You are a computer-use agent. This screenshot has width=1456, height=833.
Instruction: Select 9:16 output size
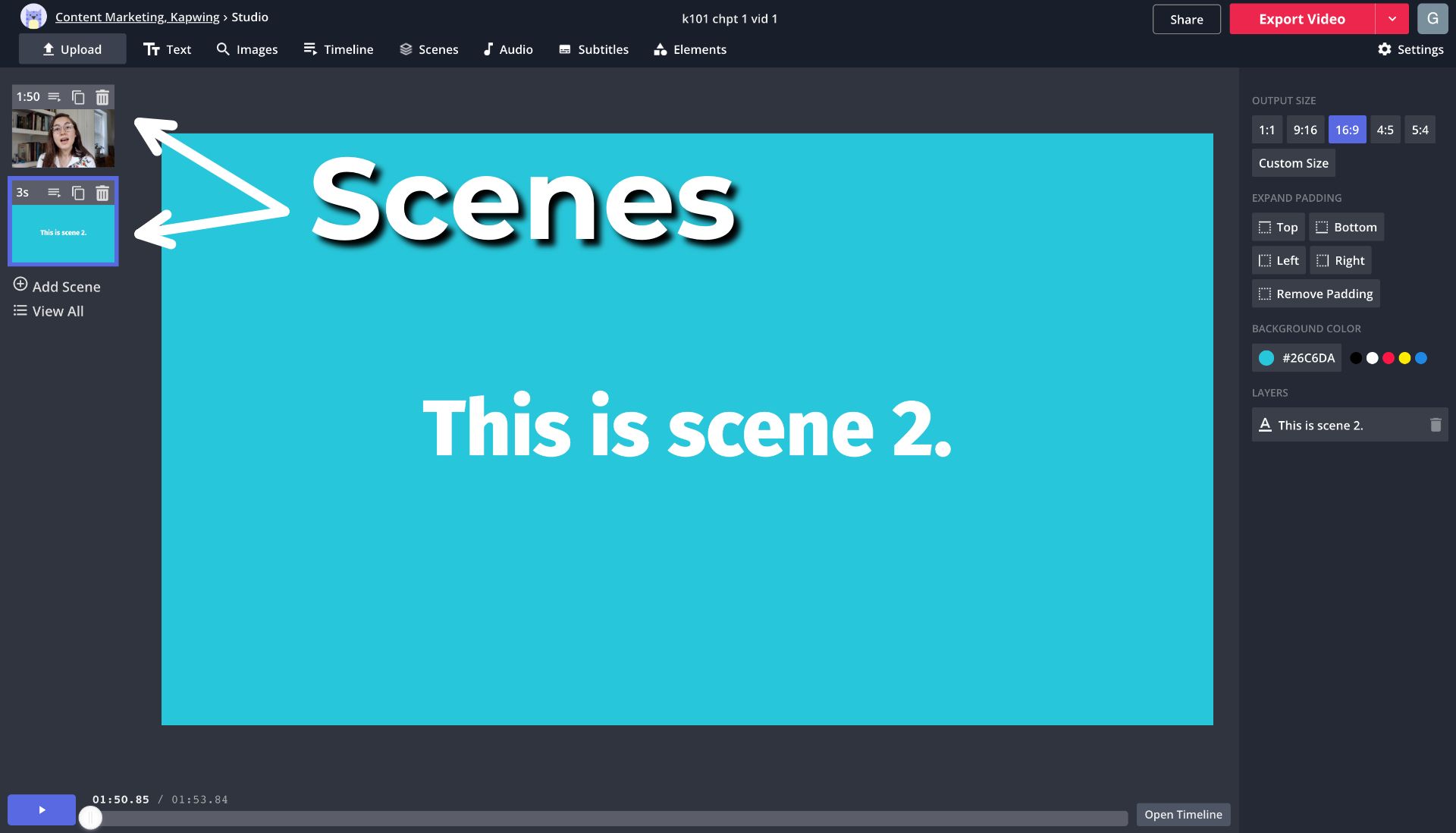tap(1304, 130)
